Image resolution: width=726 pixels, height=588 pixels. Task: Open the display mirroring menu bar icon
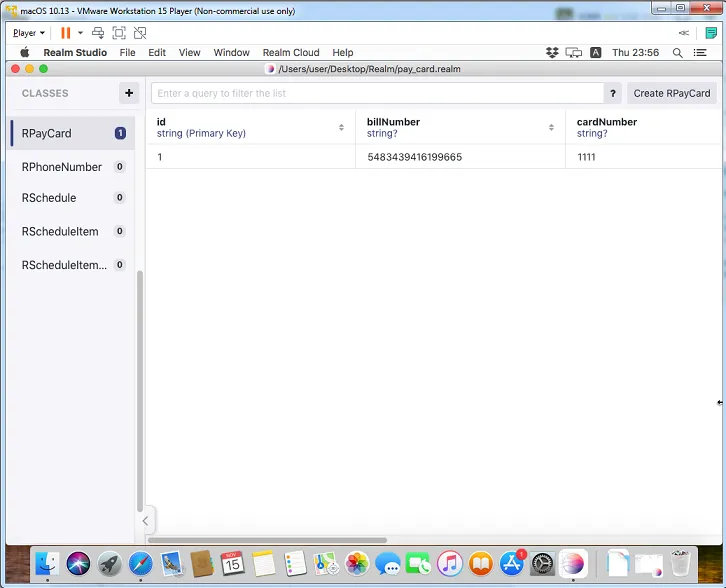(x=574, y=52)
